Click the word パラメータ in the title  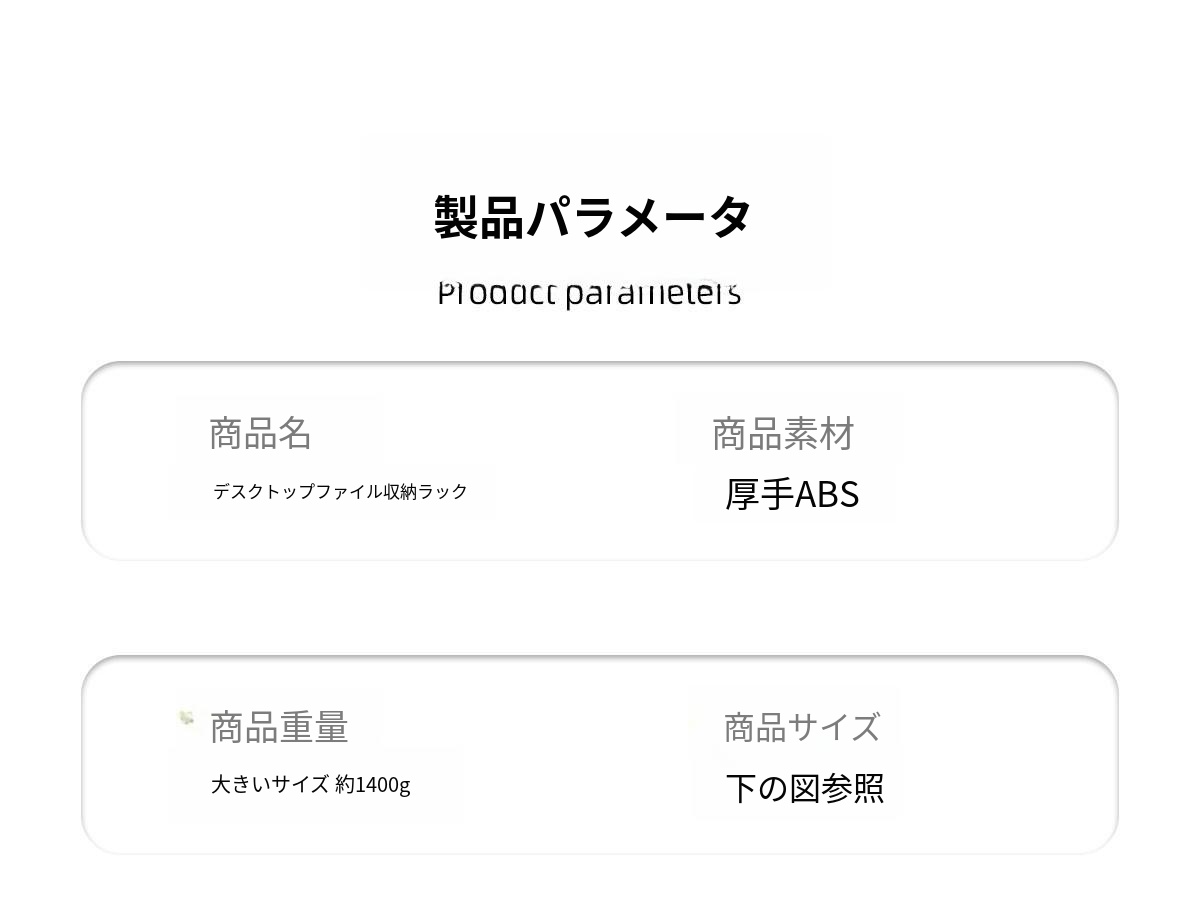[638, 217]
